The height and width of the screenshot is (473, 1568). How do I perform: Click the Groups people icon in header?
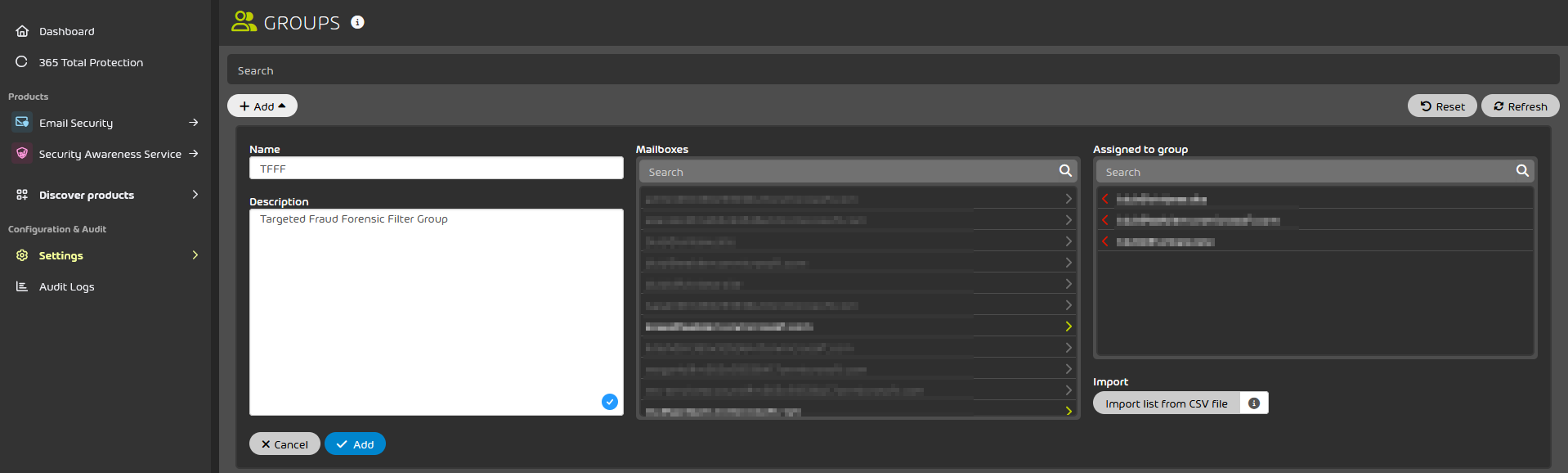(244, 21)
